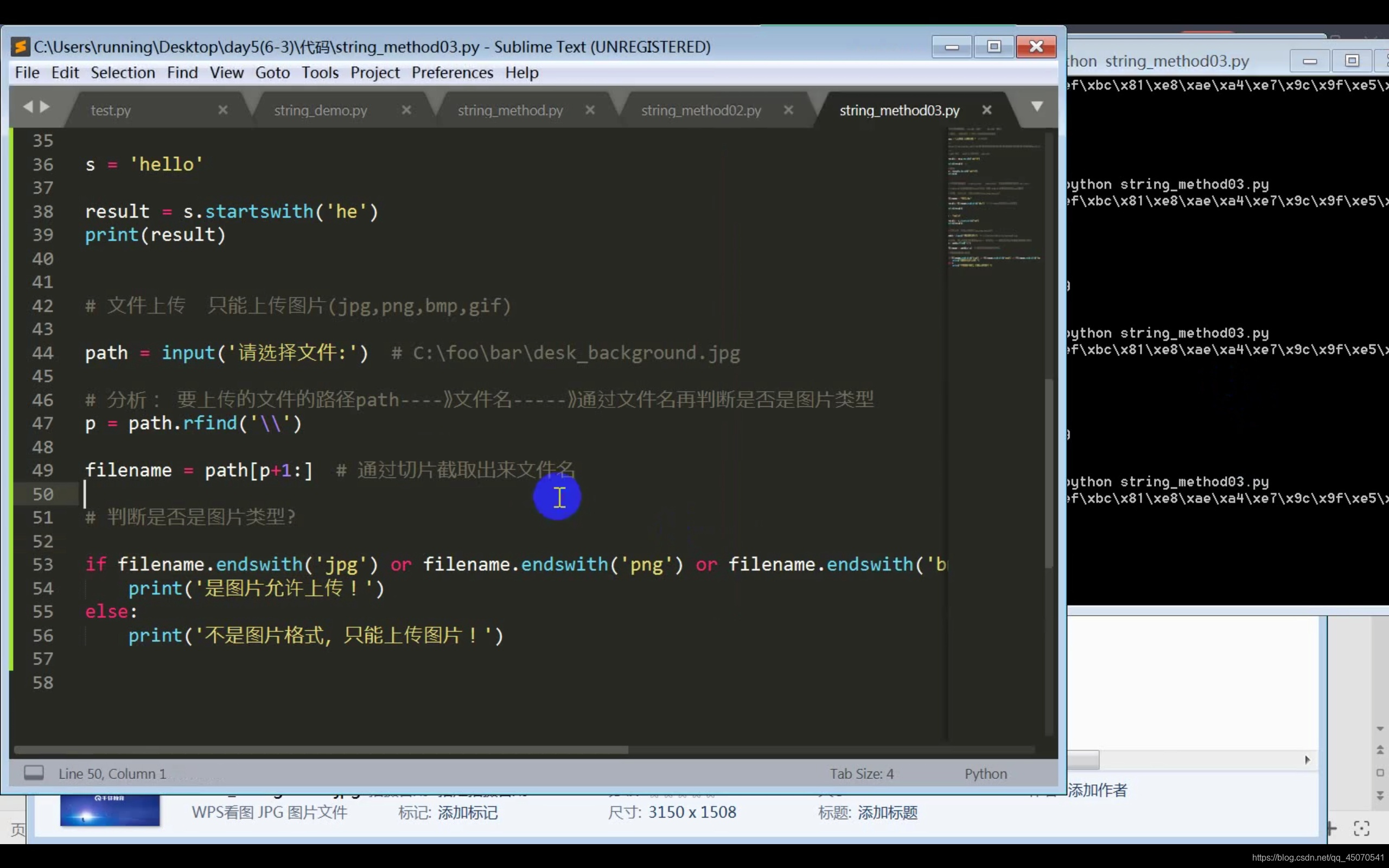The image size is (1389, 868).
Task: Open the Python syntax selector
Action: pyautogui.click(x=985, y=774)
